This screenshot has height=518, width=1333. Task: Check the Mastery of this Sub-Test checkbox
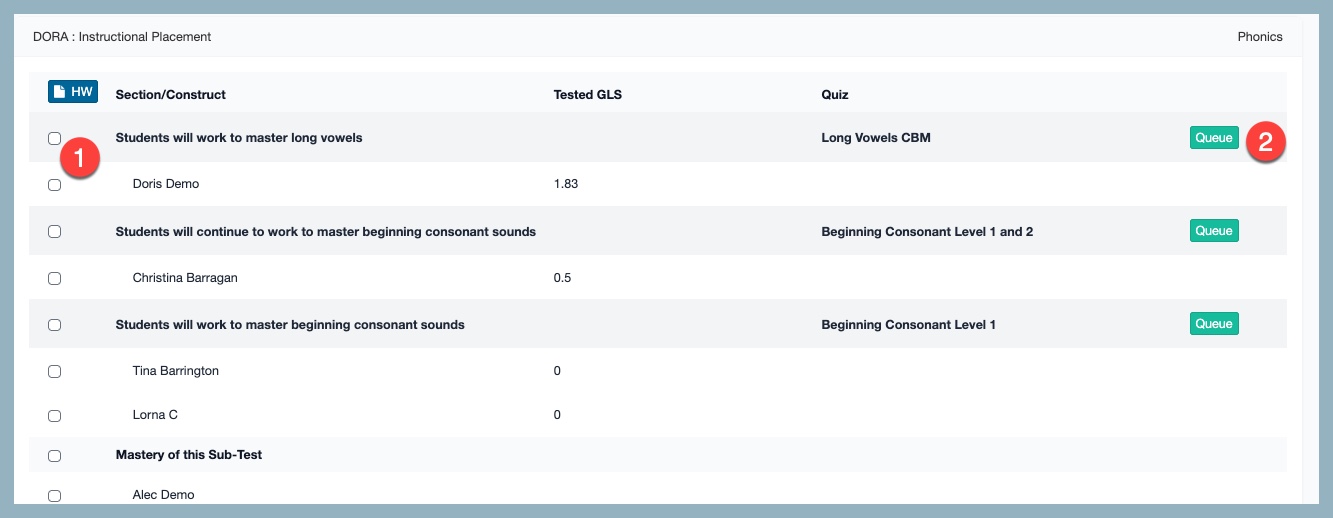55,456
